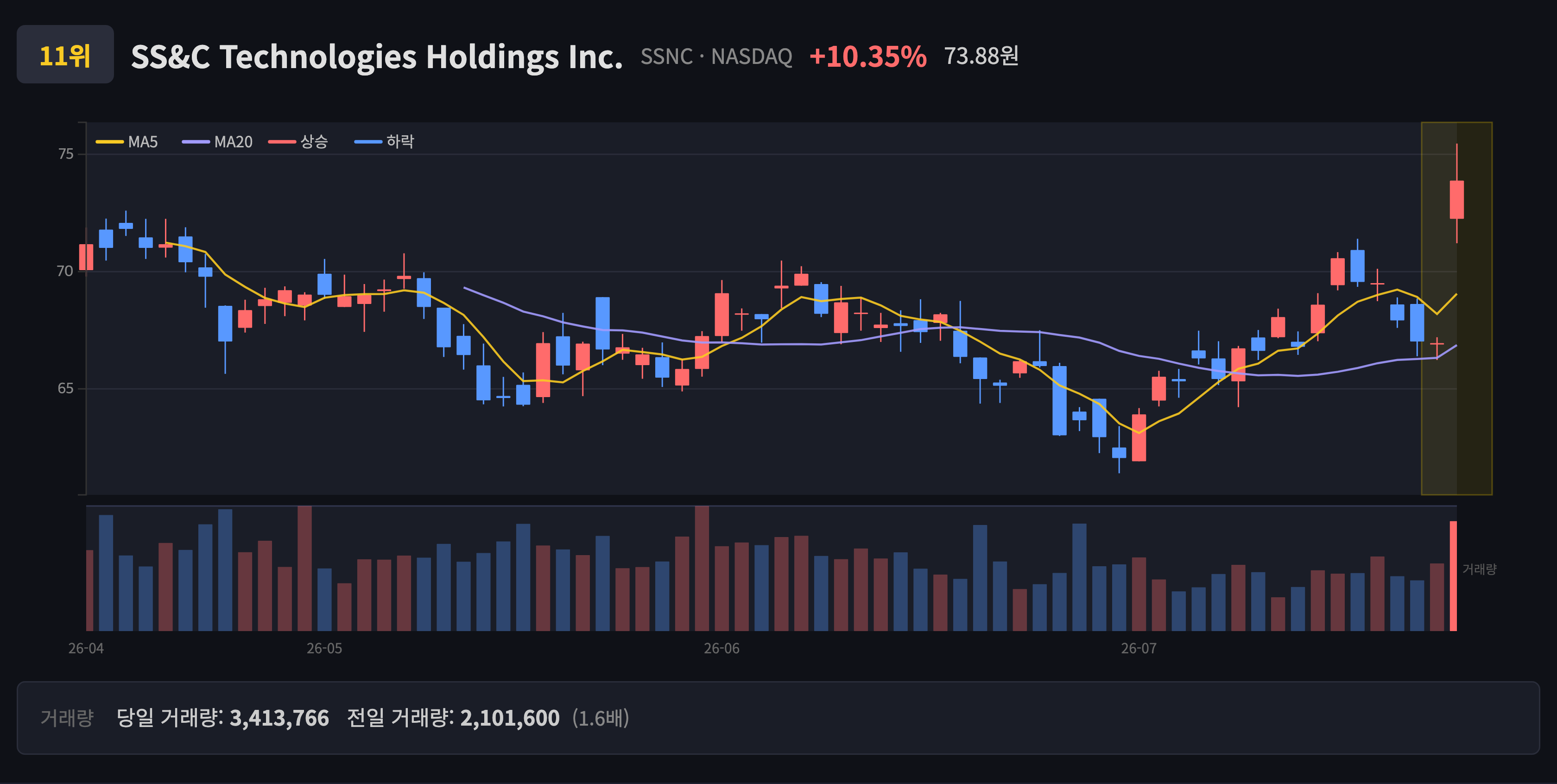Select the SSNC · NASDAQ ticker label
This screenshot has height=784, width=1557.
[716, 57]
